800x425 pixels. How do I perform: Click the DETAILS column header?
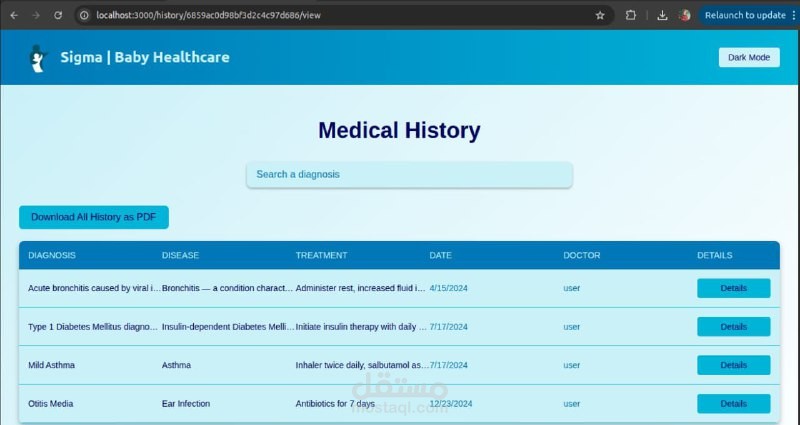(715, 255)
